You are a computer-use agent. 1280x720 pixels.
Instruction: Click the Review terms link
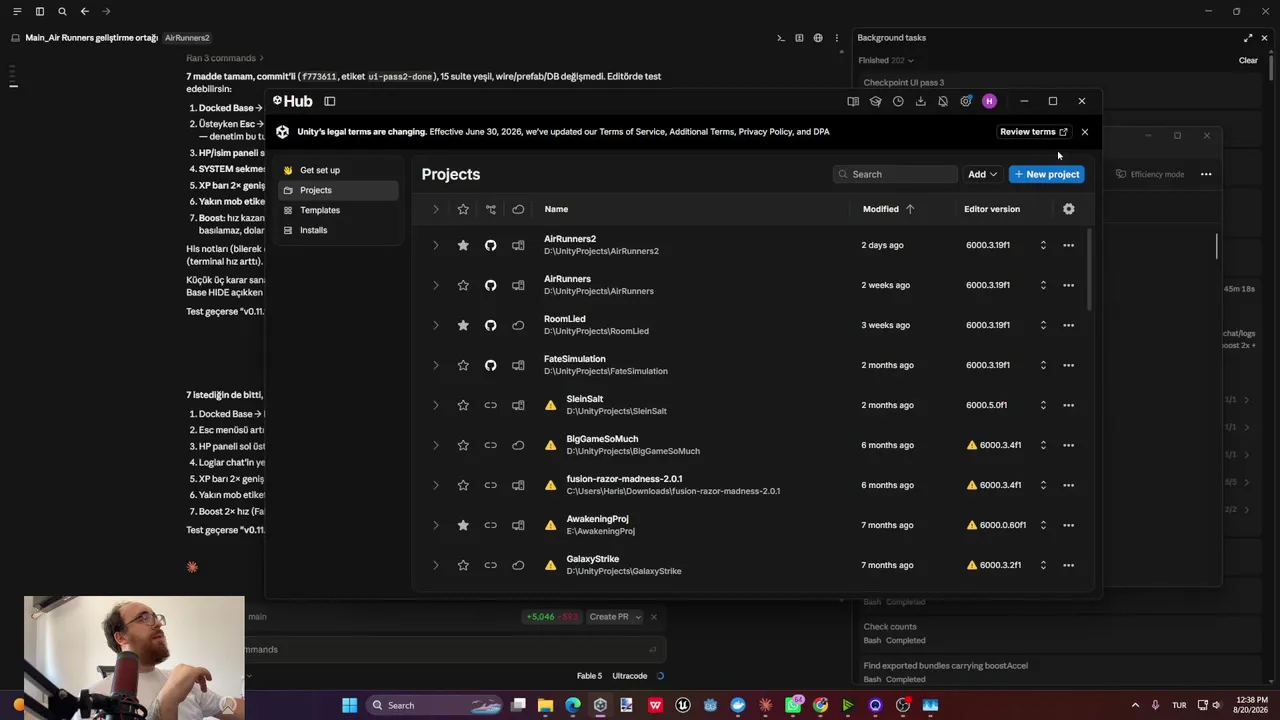1034,132
